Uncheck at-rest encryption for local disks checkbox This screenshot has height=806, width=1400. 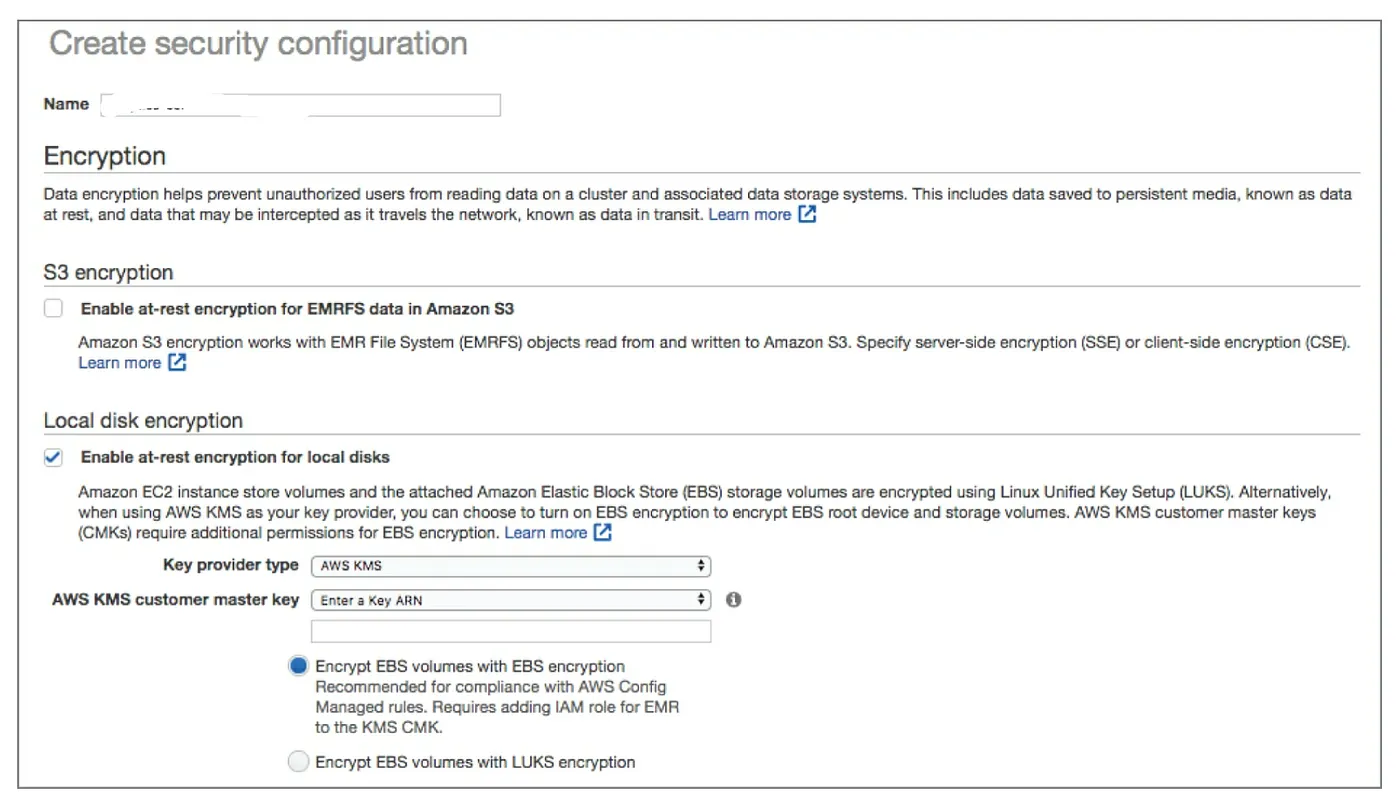(x=53, y=457)
